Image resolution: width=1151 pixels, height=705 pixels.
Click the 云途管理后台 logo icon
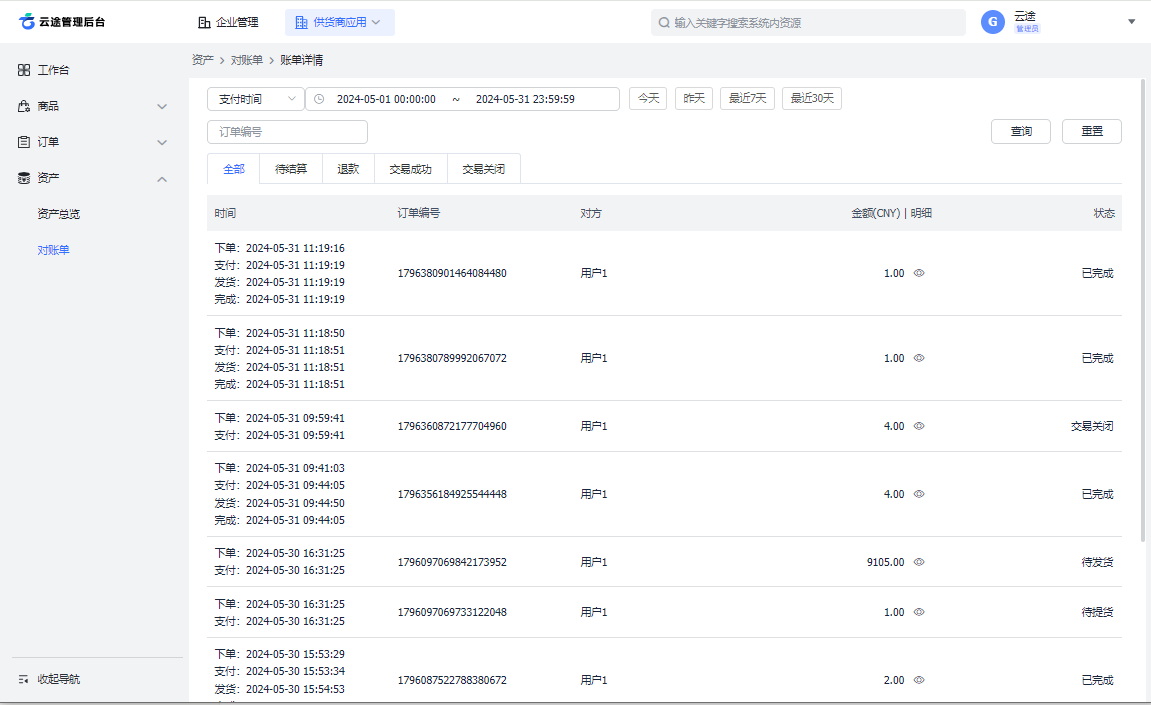(27, 21)
